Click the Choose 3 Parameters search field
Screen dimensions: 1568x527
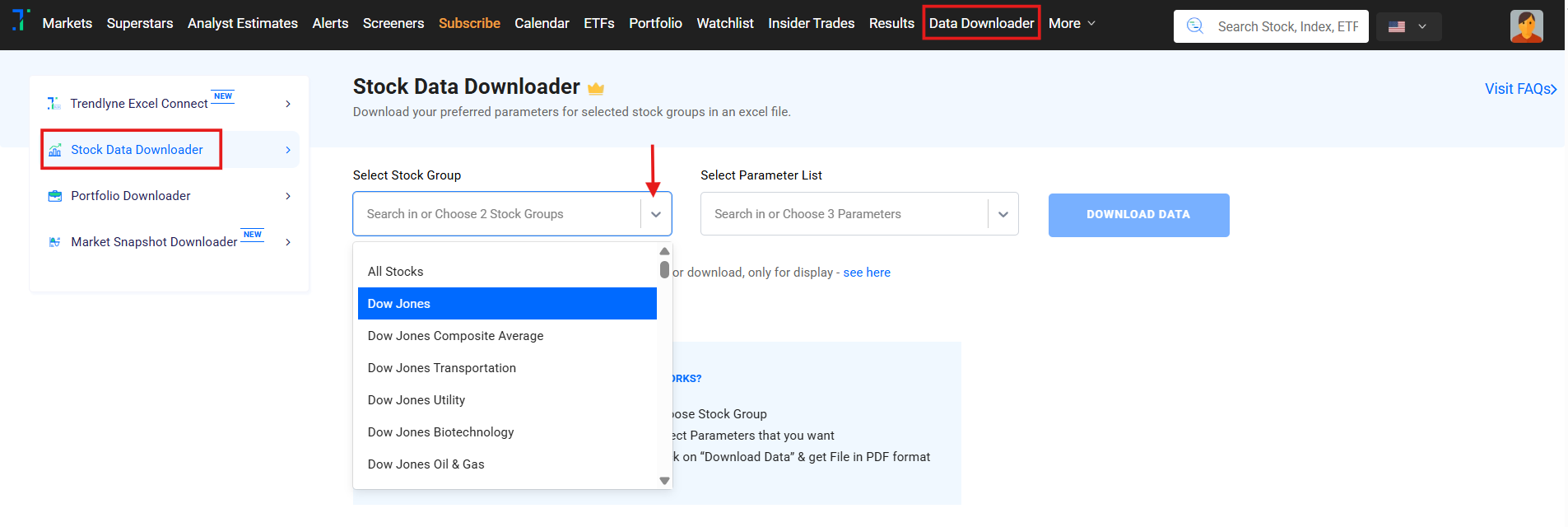tap(844, 214)
